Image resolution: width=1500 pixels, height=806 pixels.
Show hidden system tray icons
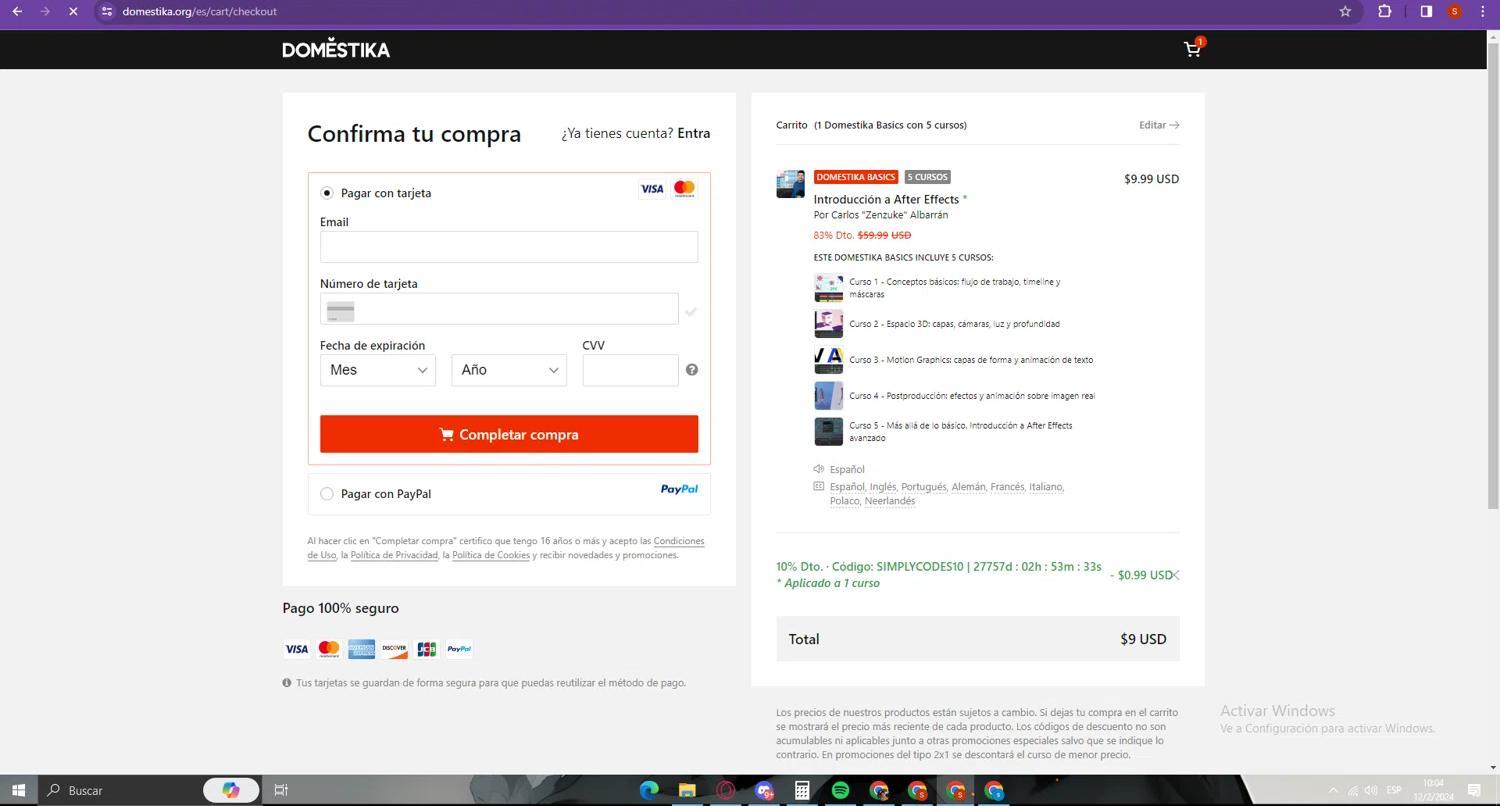1333,790
